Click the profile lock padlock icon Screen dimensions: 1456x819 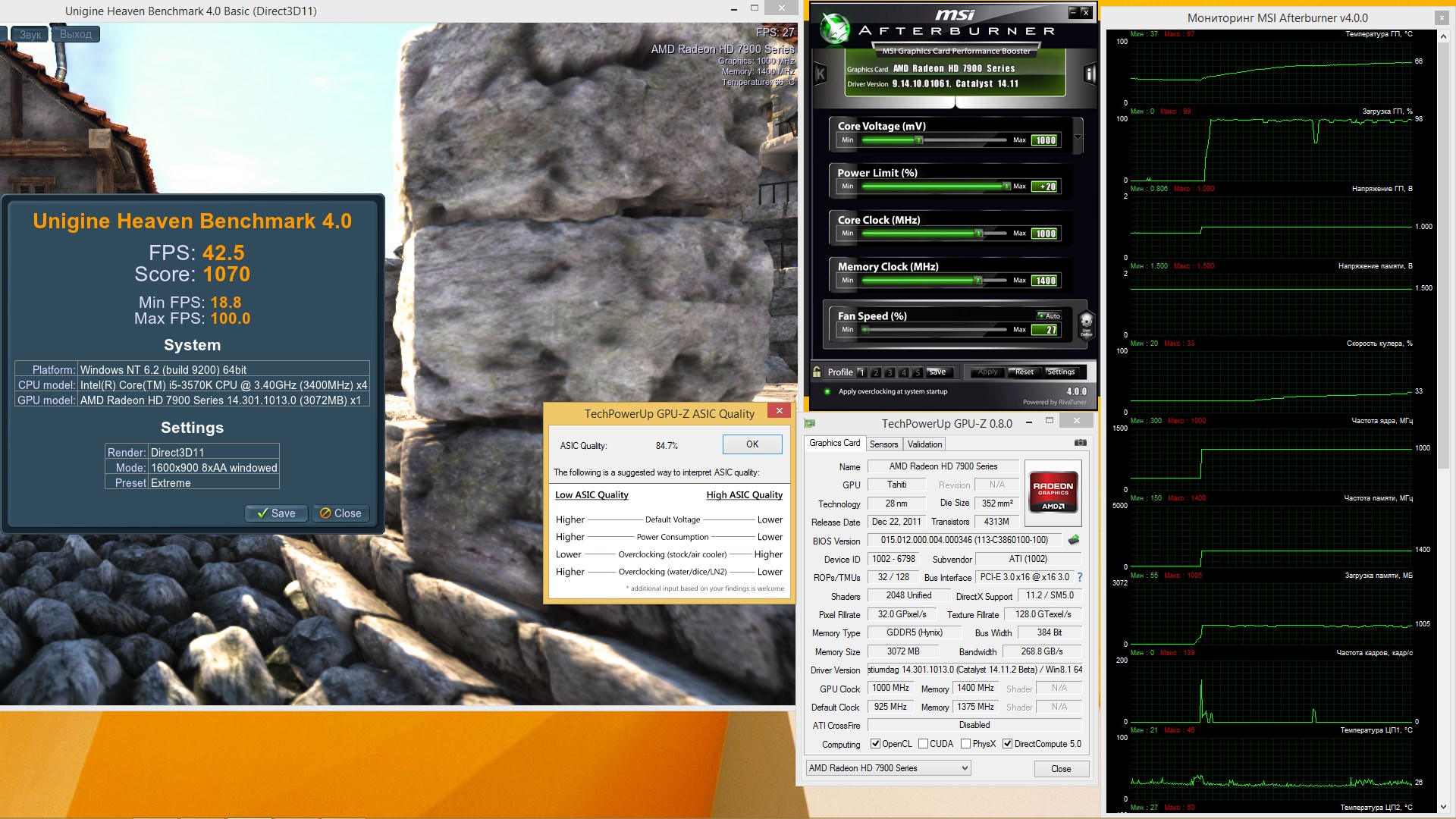(x=817, y=372)
